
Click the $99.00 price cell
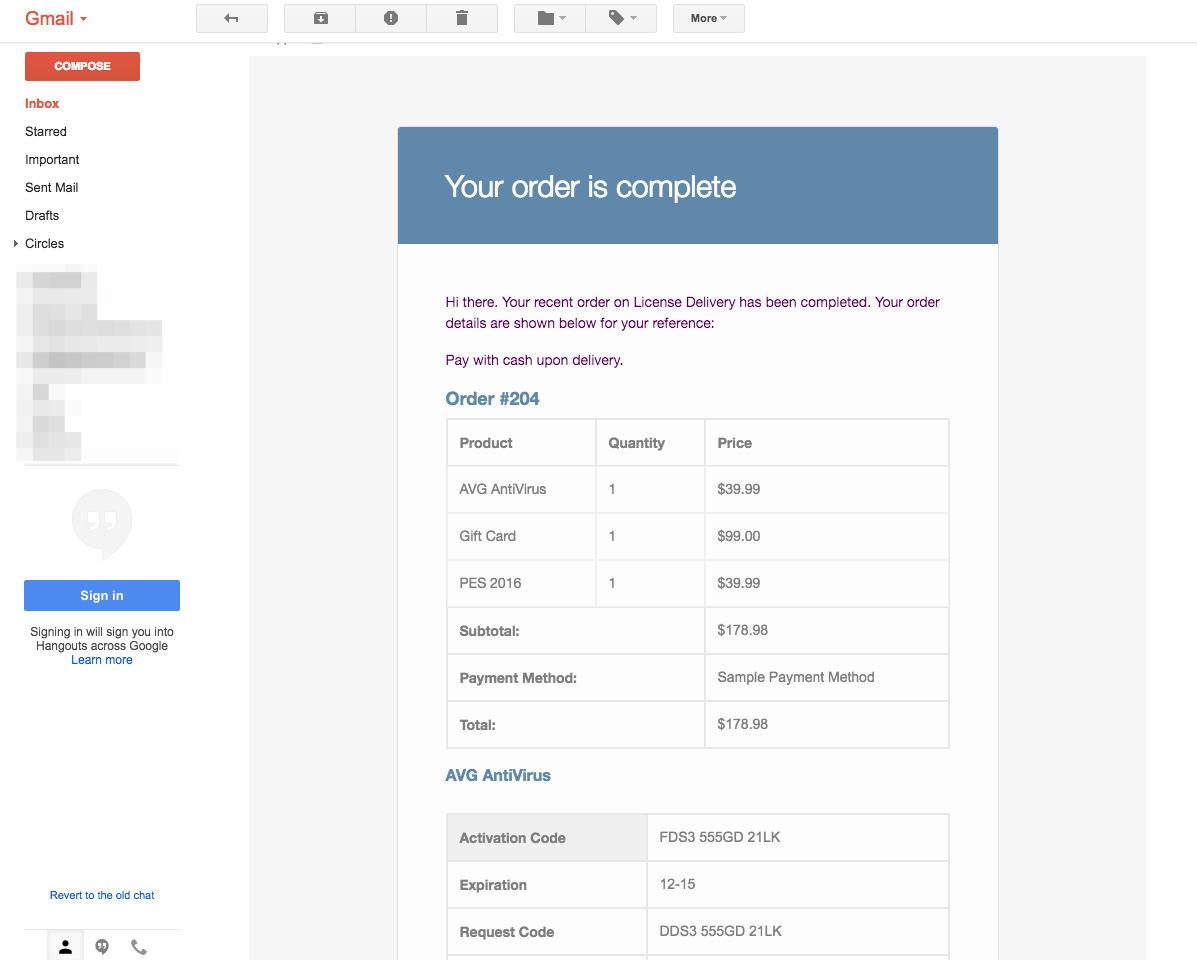click(x=827, y=536)
